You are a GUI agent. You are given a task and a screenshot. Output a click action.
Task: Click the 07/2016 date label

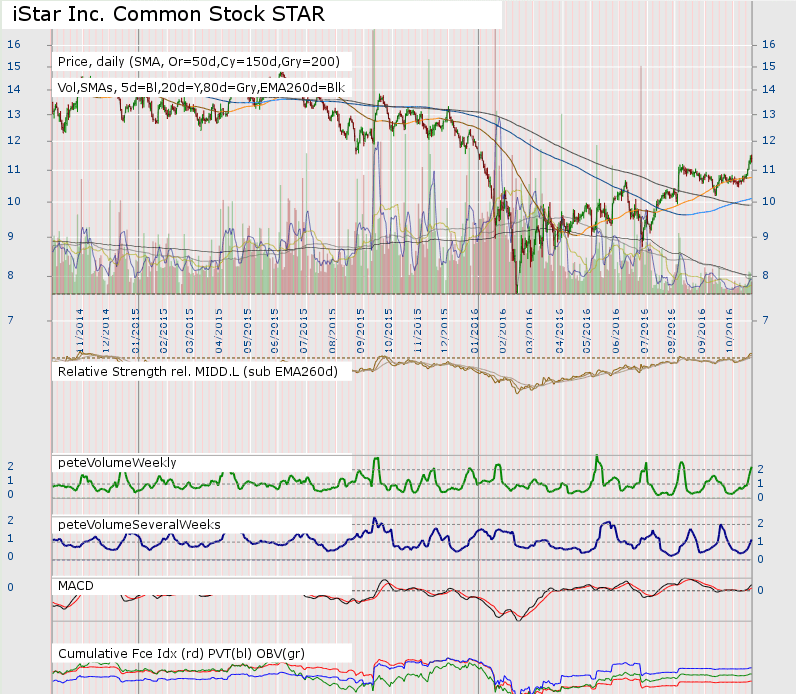pyautogui.click(x=644, y=331)
